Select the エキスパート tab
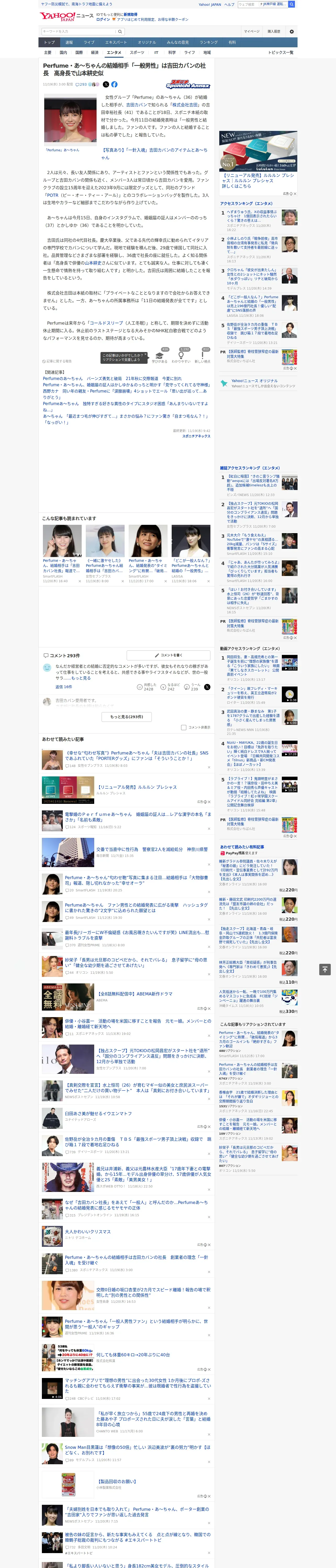The height and width of the screenshot is (1568, 336). 116,43
